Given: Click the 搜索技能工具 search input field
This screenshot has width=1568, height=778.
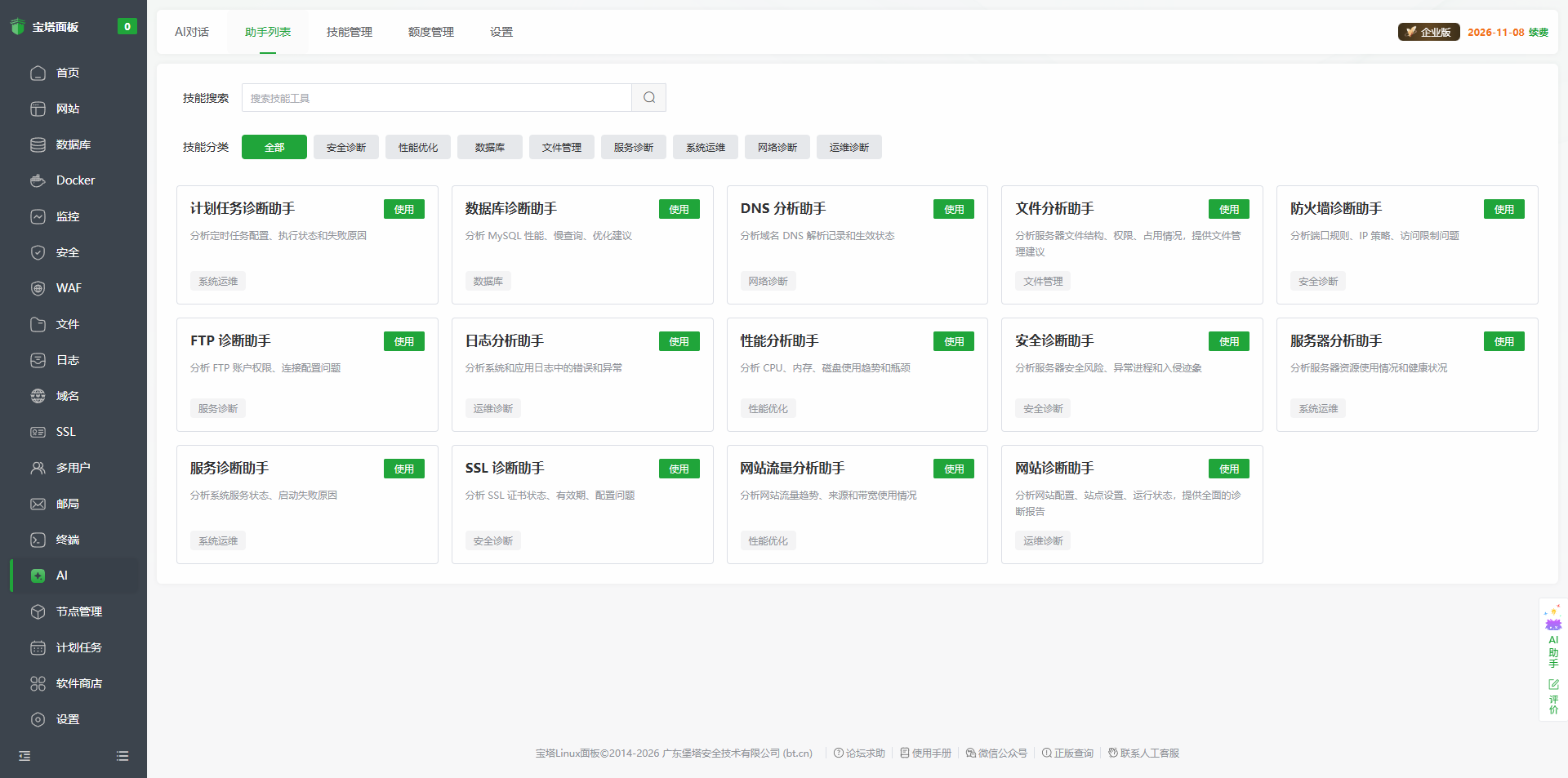Looking at the screenshot, I should [x=437, y=98].
